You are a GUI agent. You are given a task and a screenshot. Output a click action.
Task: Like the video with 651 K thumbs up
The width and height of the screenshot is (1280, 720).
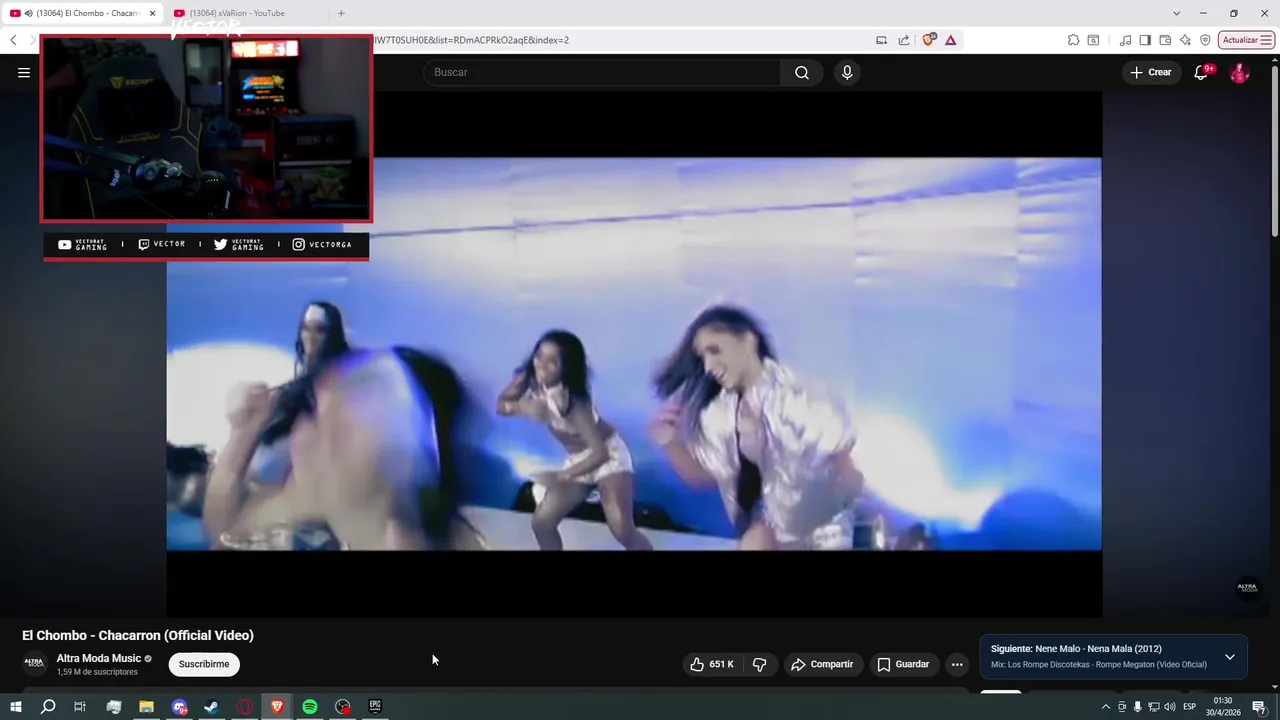713,664
